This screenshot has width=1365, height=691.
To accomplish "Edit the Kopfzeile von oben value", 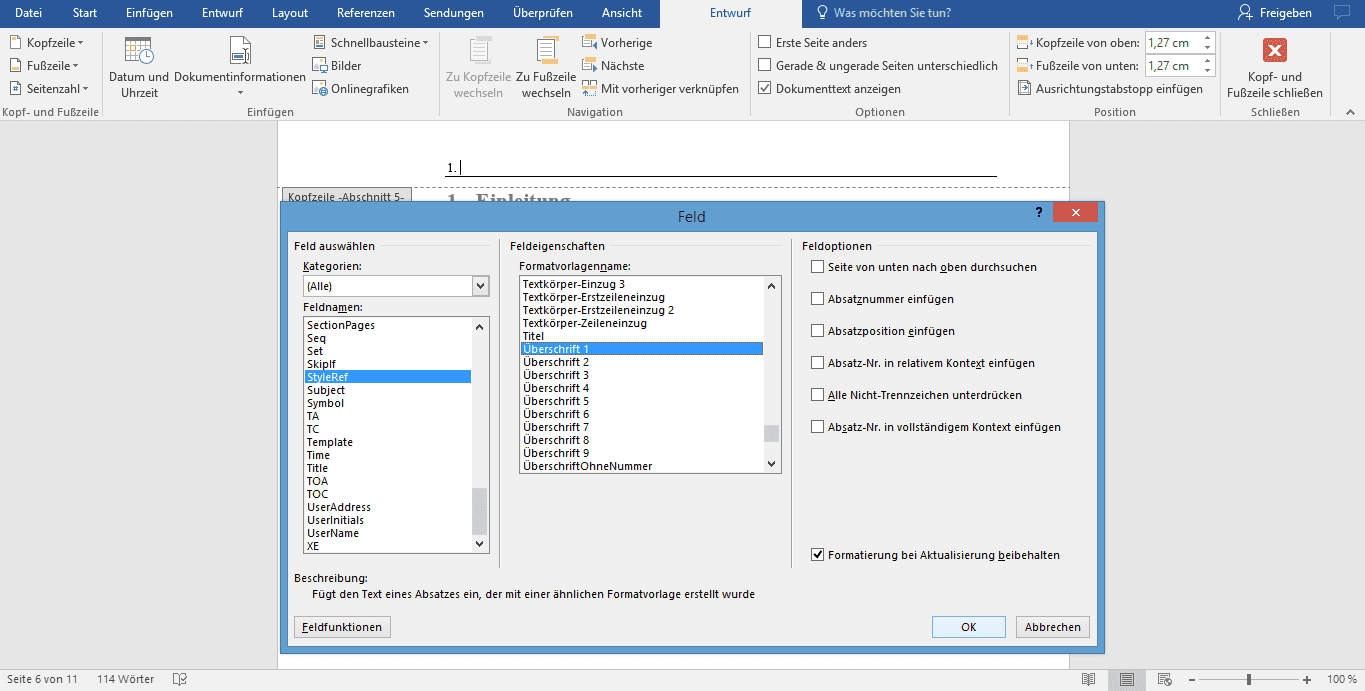I will tap(1171, 42).
